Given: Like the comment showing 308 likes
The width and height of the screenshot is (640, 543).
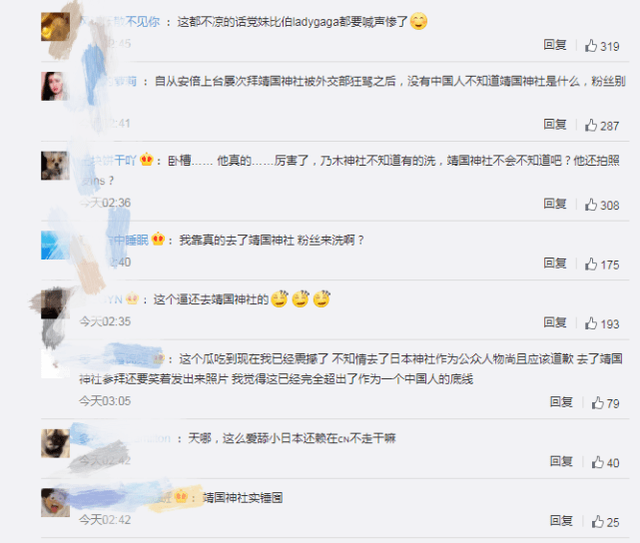Looking at the screenshot, I should 591,204.
